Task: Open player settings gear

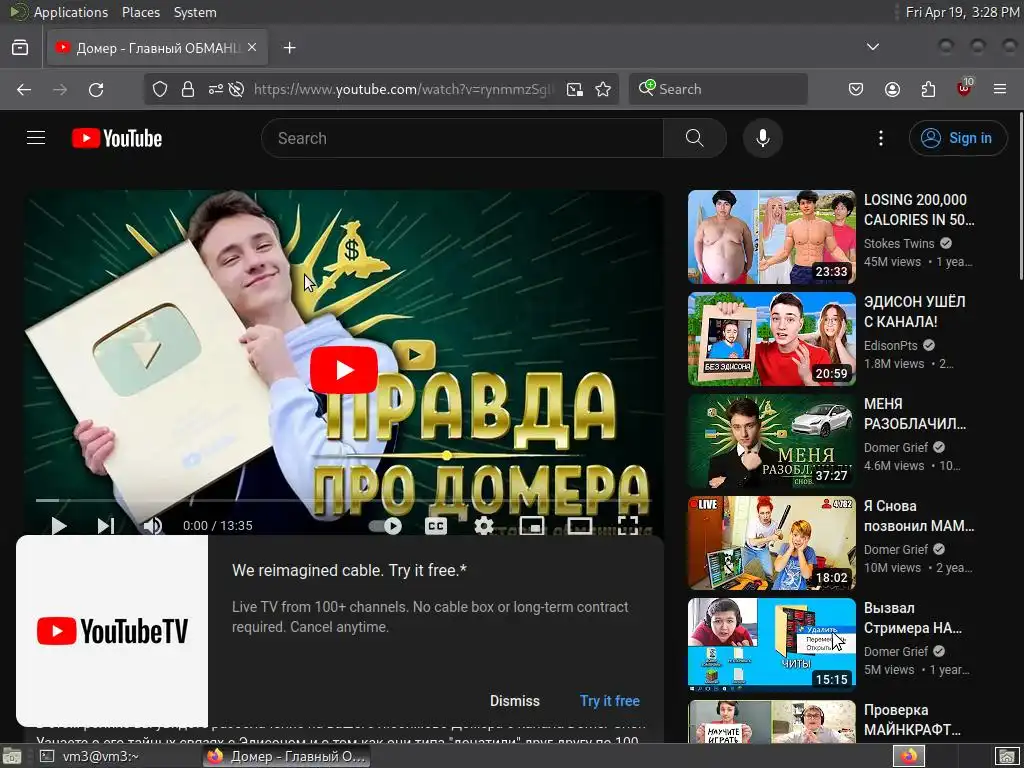Action: [483, 526]
